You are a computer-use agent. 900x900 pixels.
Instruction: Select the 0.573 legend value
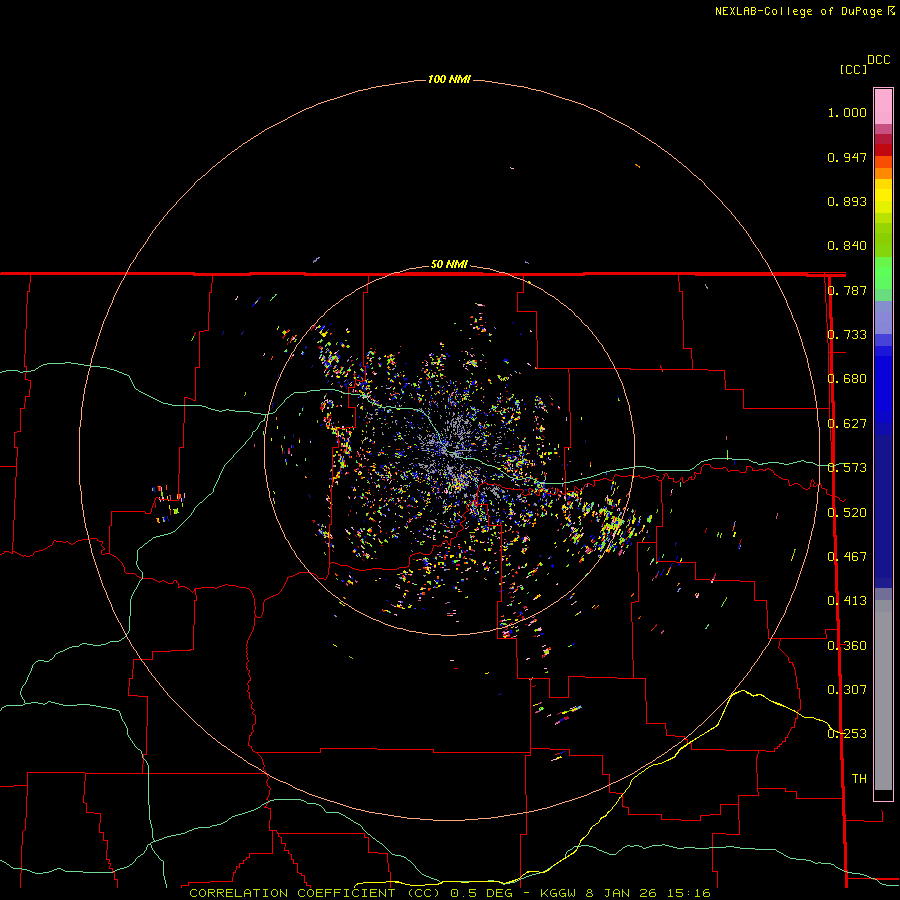847,468
